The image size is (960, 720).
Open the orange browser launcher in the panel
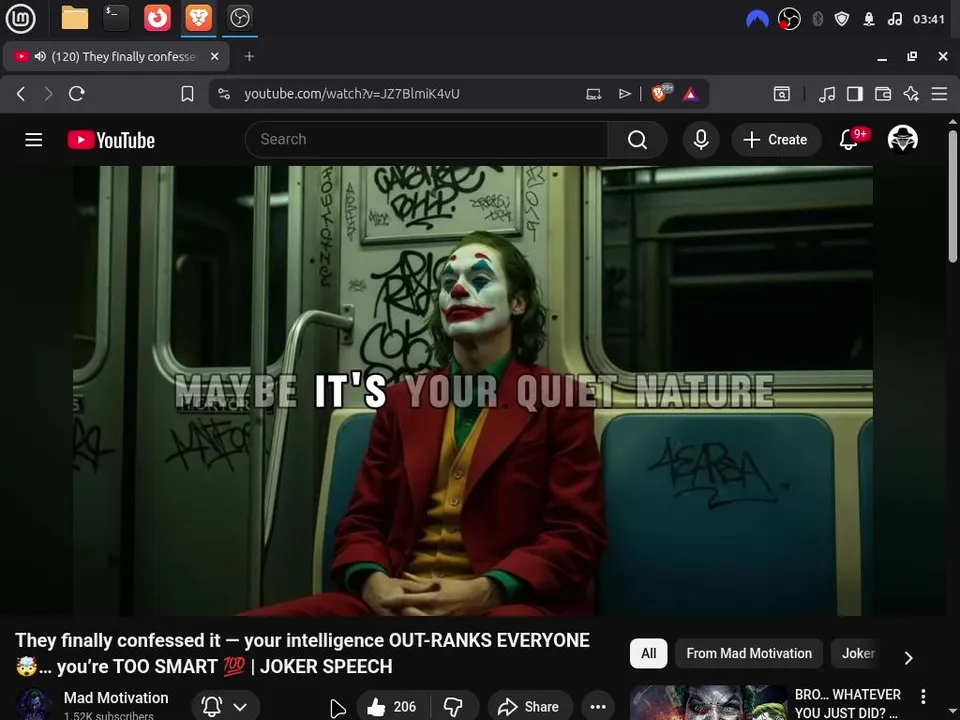(x=157, y=18)
